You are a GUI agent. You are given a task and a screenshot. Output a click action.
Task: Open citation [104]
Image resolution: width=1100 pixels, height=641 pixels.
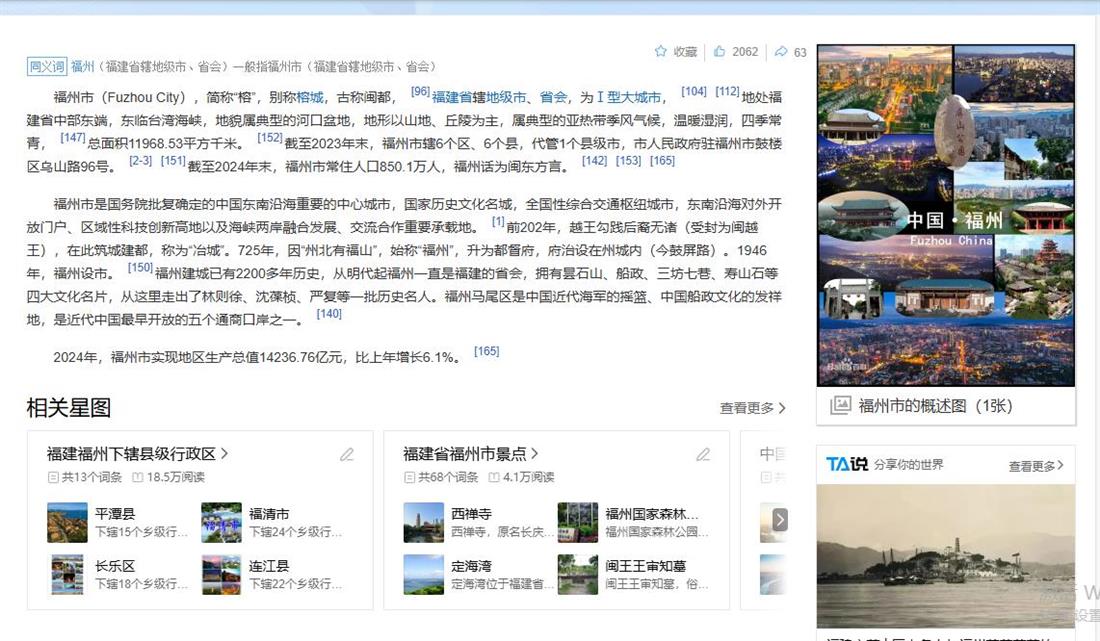[694, 91]
